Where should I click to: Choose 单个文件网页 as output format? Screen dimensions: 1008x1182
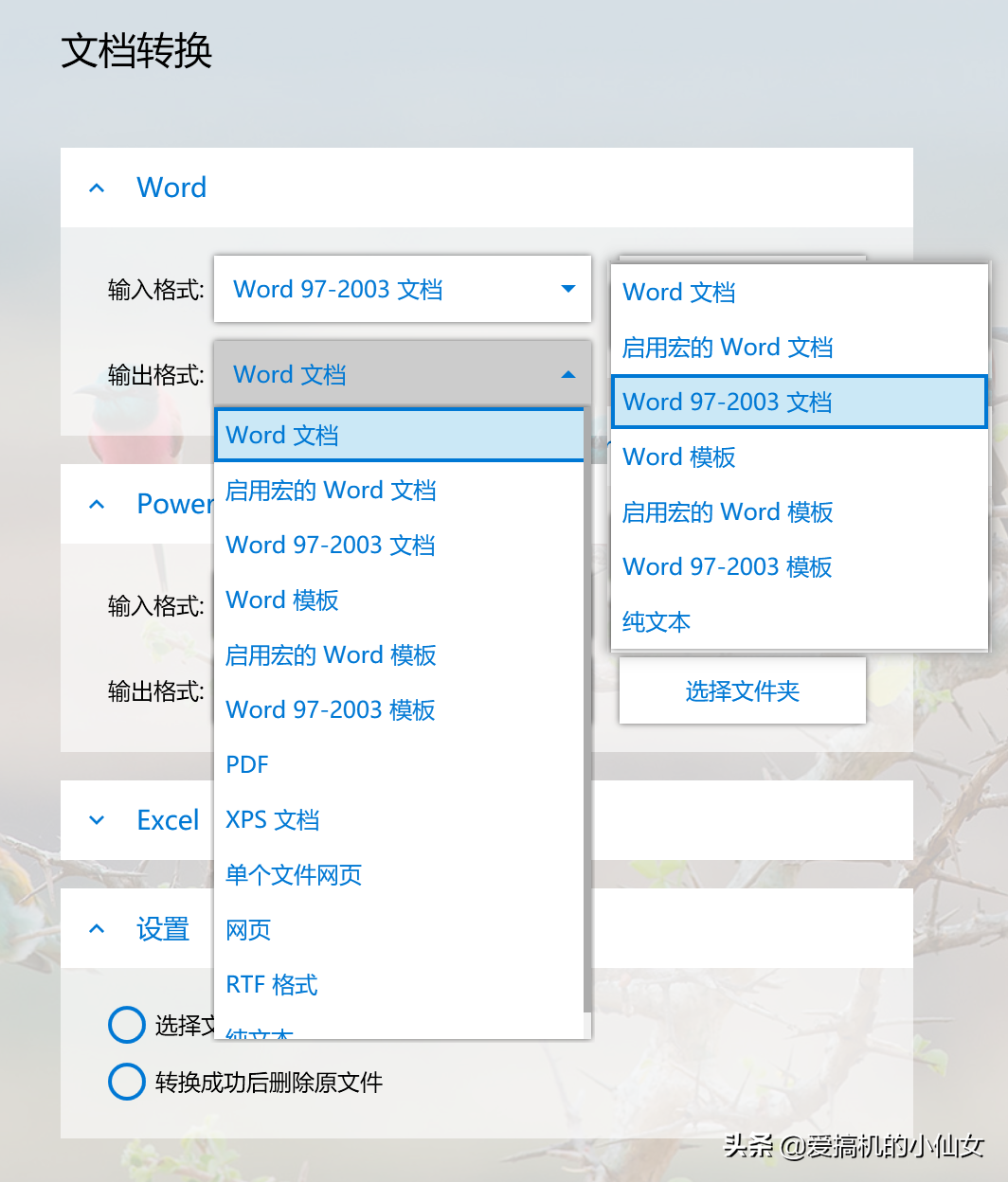[400, 874]
